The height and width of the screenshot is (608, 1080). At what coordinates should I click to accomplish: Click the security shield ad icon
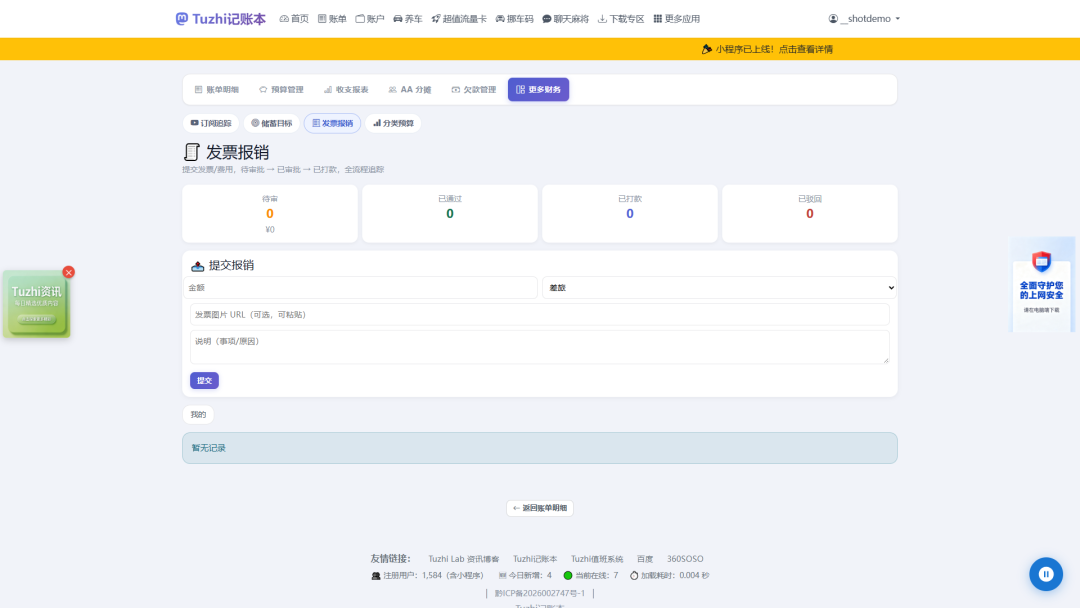coord(1041,262)
